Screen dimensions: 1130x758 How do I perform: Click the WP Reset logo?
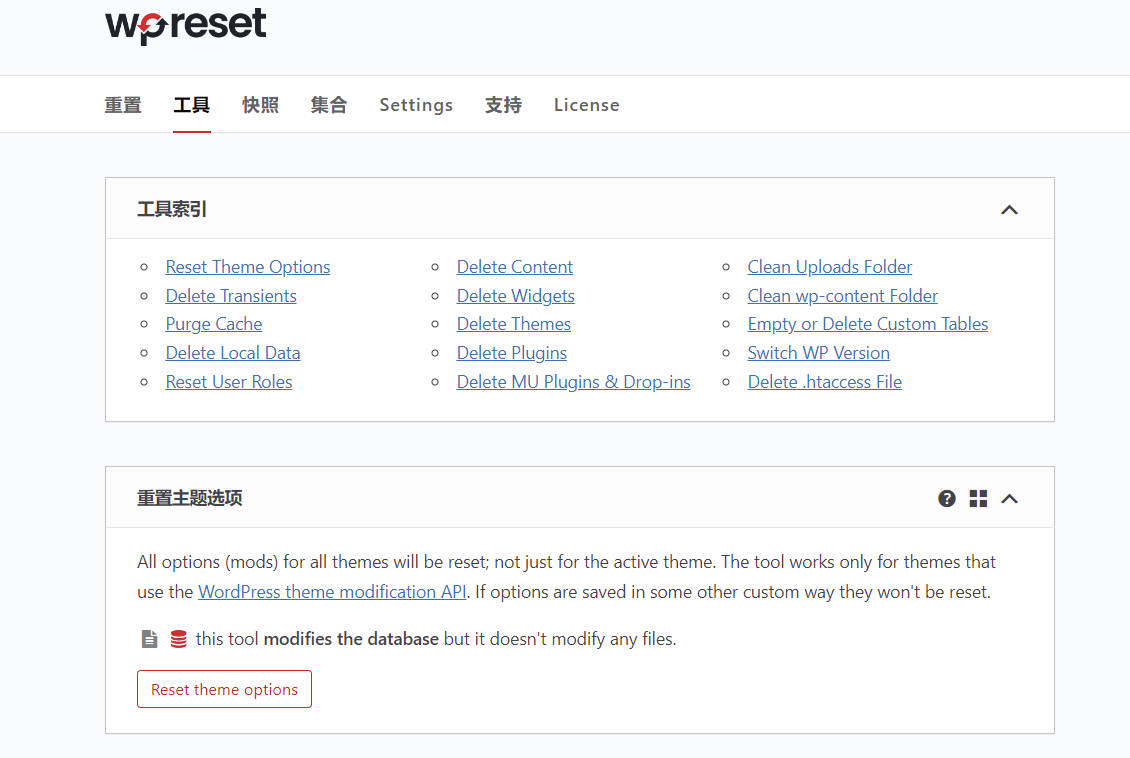pos(186,26)
